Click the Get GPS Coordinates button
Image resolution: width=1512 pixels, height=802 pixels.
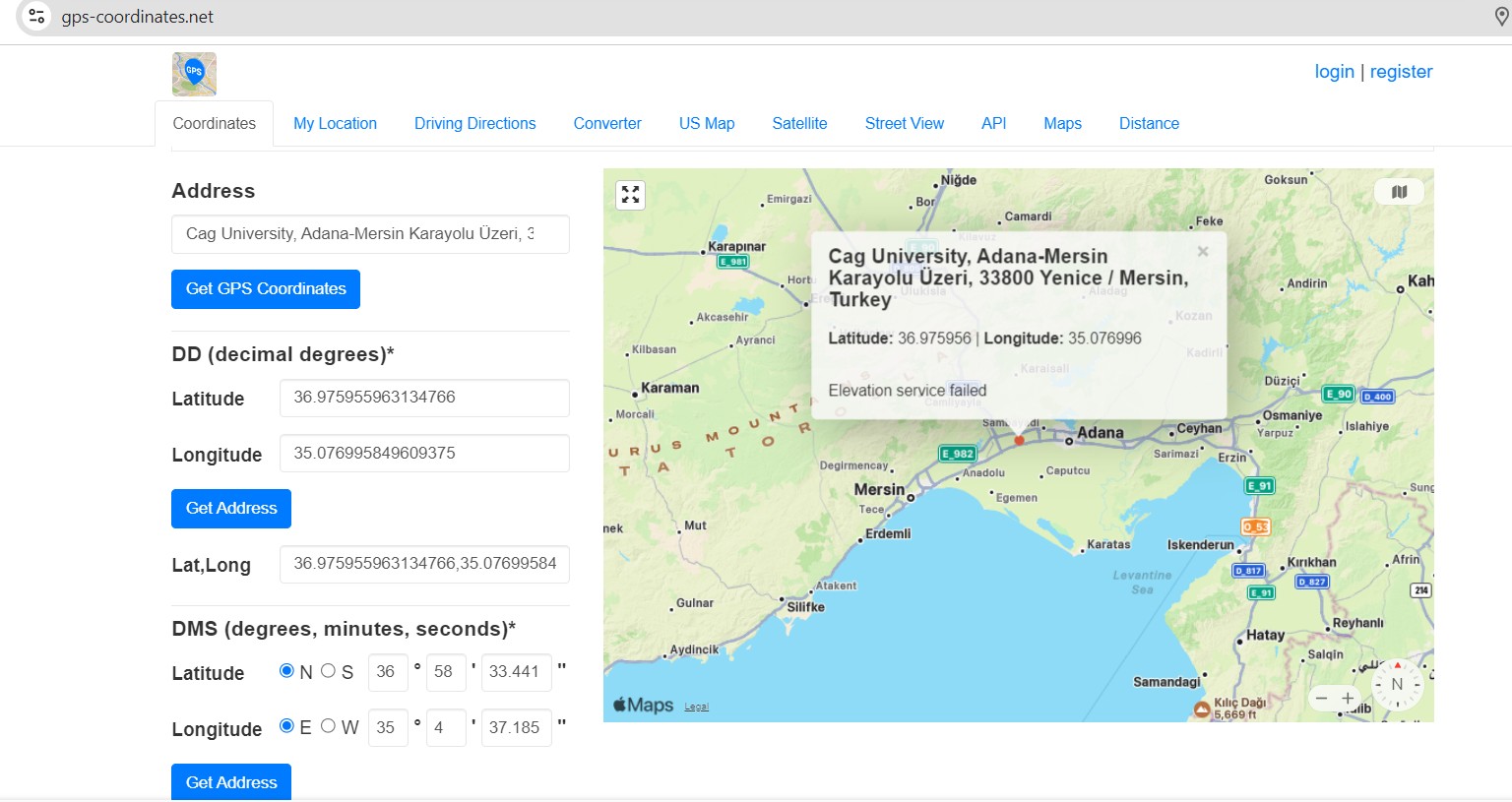(x=266, y=289)
